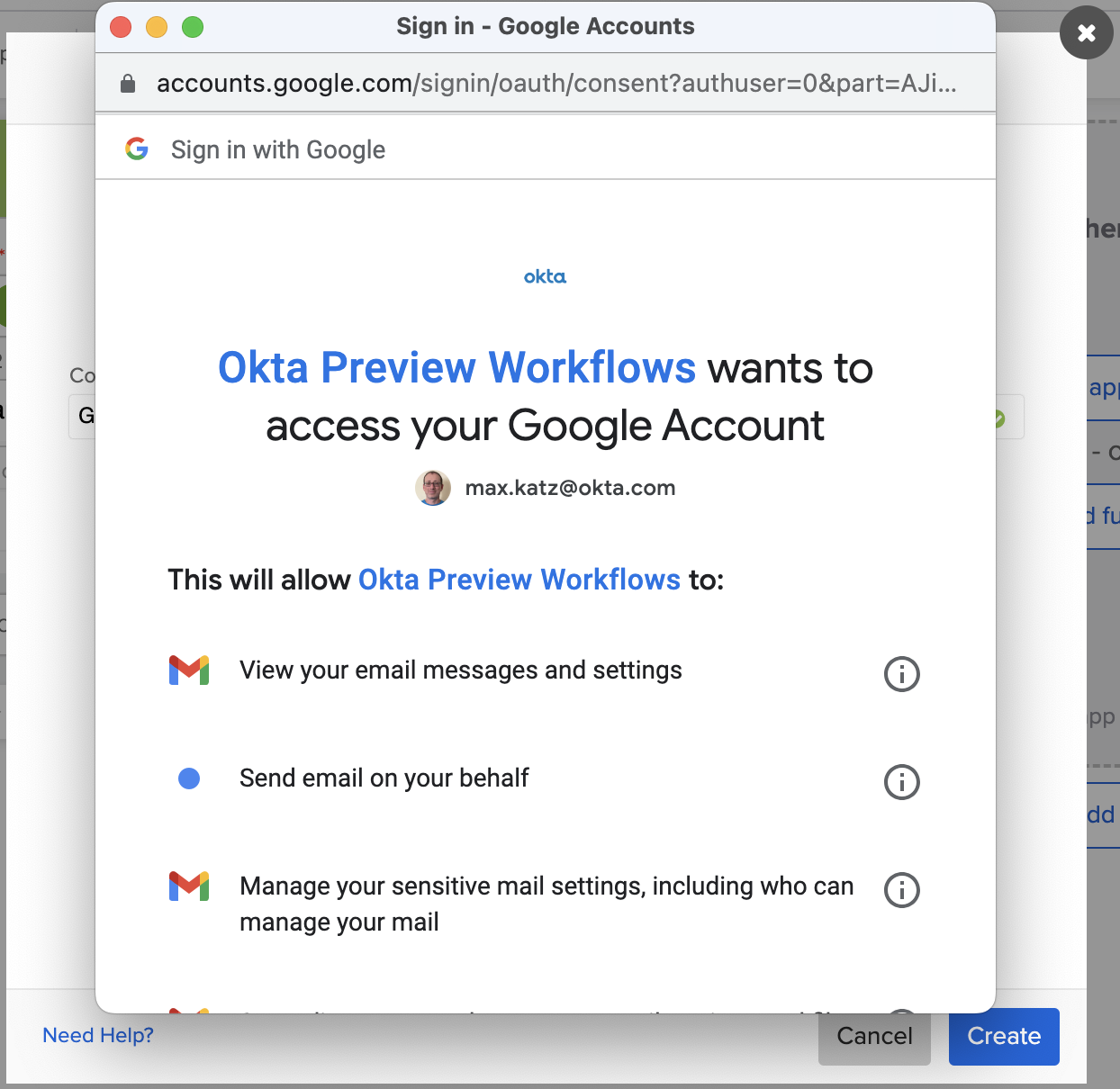The image size is (1120, 1089).
Task: Select the max.katz@okta.com account email
Action: point(570,488)
